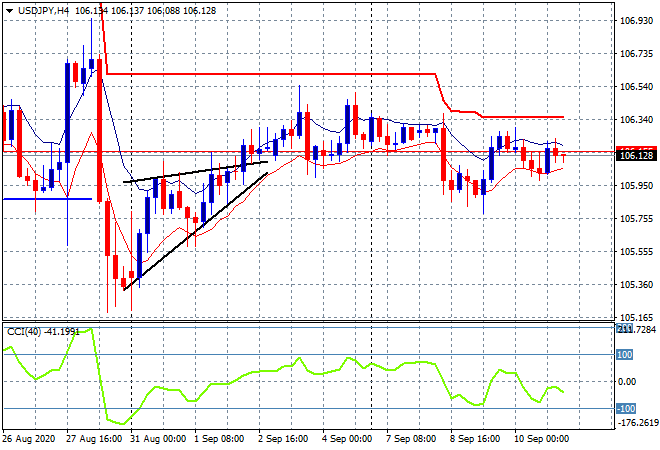The width and height of the screenshot is (660, 450).
Task: Select the CCI(40) -41.1991 indicator label
Action: tap(43, 332)
